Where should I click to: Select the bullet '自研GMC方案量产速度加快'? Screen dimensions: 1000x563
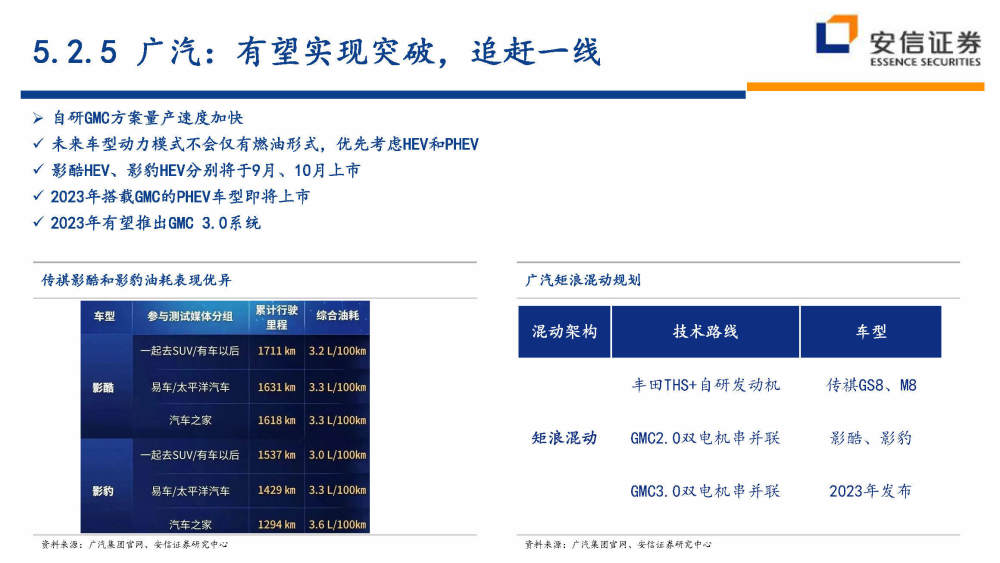coord(147,118)
